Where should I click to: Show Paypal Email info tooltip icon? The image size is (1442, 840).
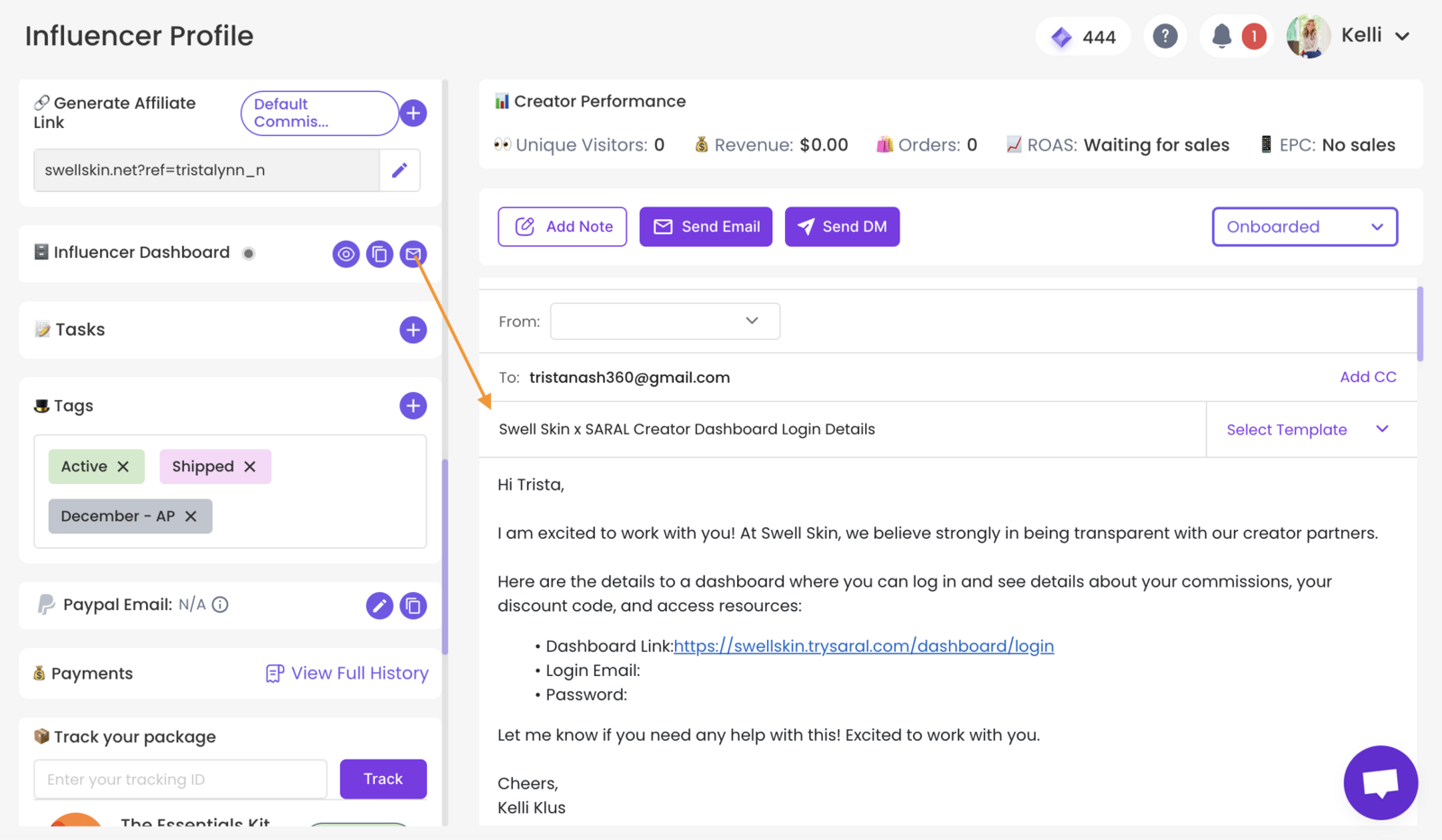[x=220, y=605]
